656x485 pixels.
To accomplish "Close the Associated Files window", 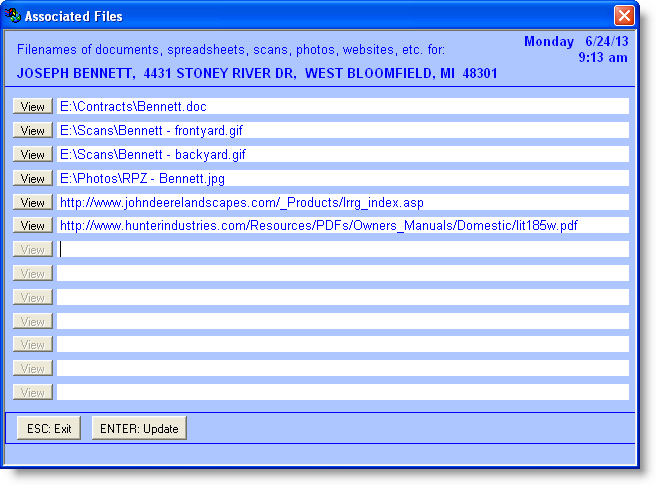I will point(624,16).
